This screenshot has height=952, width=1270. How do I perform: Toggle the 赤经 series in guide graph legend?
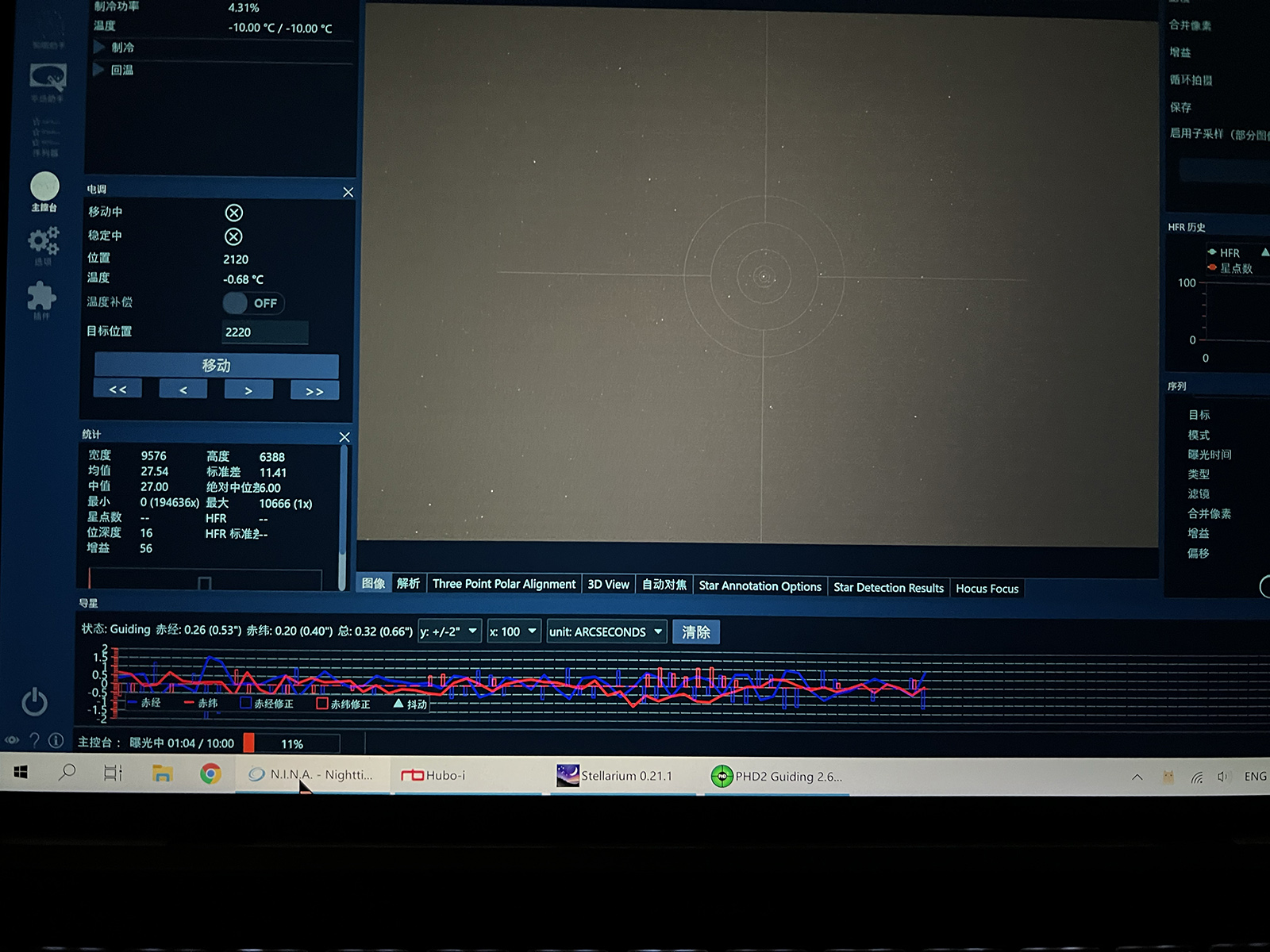(144, 702)
